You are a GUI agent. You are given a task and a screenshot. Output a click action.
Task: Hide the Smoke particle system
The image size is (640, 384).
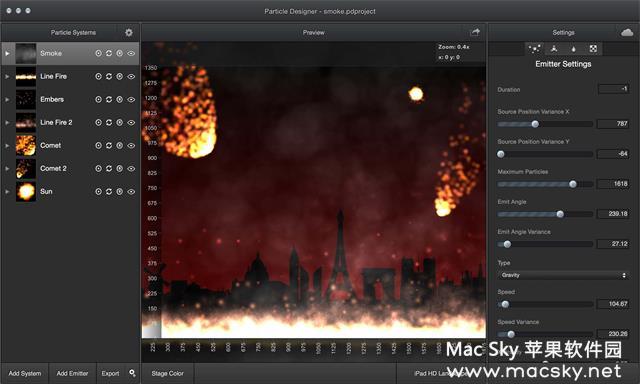coord(131,53)
